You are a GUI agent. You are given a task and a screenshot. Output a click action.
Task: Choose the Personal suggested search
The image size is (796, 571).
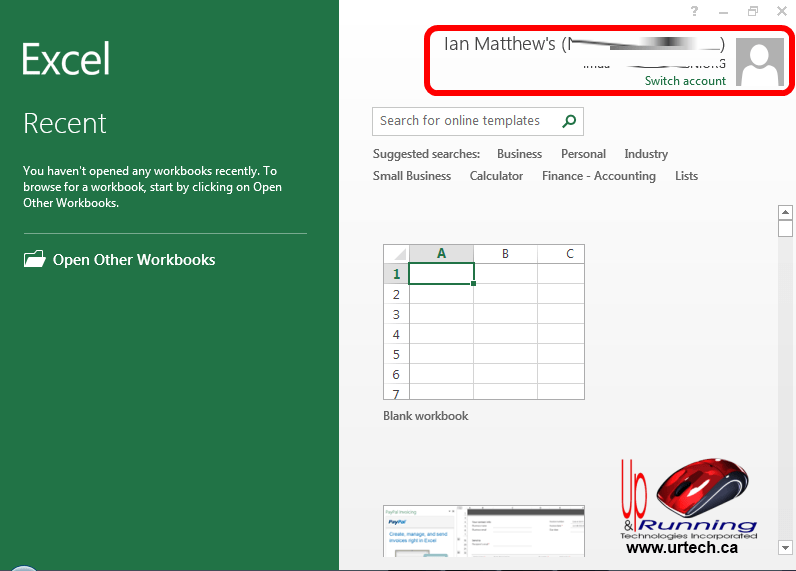tap(583, 154)
